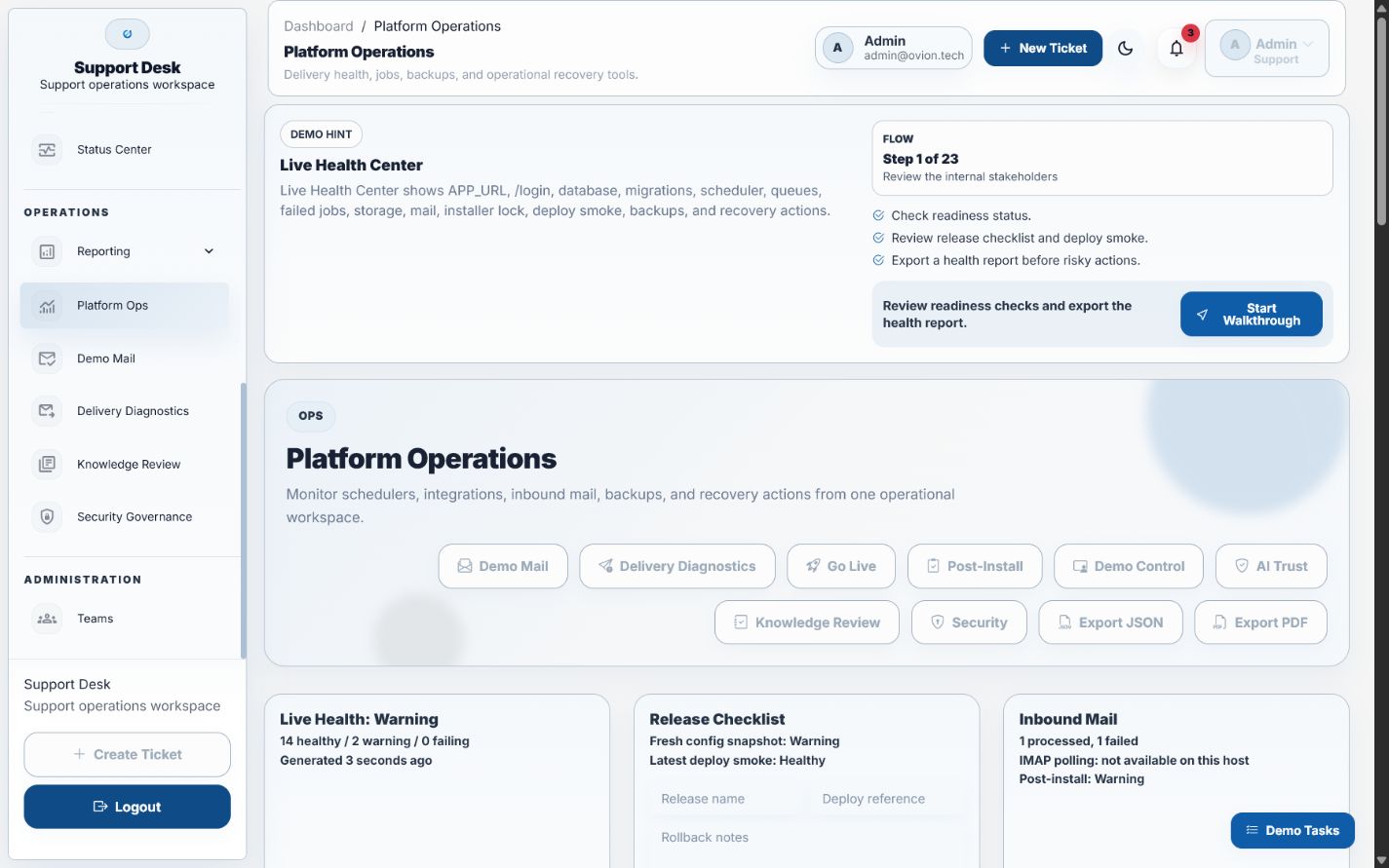Click the Post-Install button

(x=975, y=566)
